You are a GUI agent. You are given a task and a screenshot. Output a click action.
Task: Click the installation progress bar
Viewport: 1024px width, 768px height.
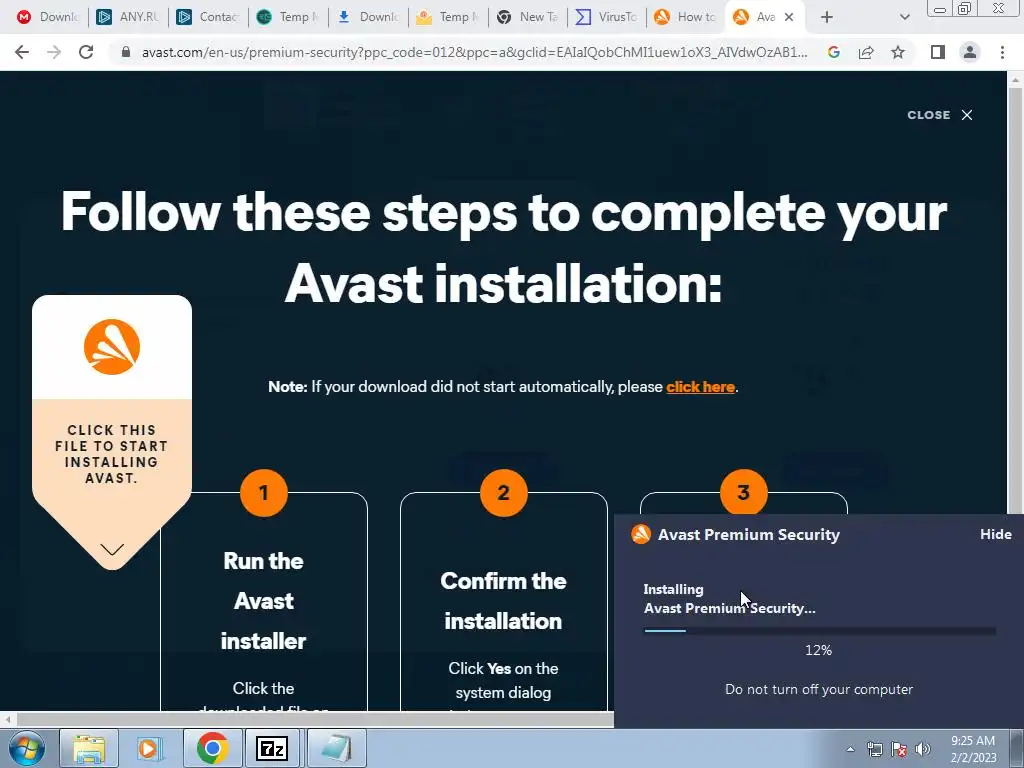(820, 631)
